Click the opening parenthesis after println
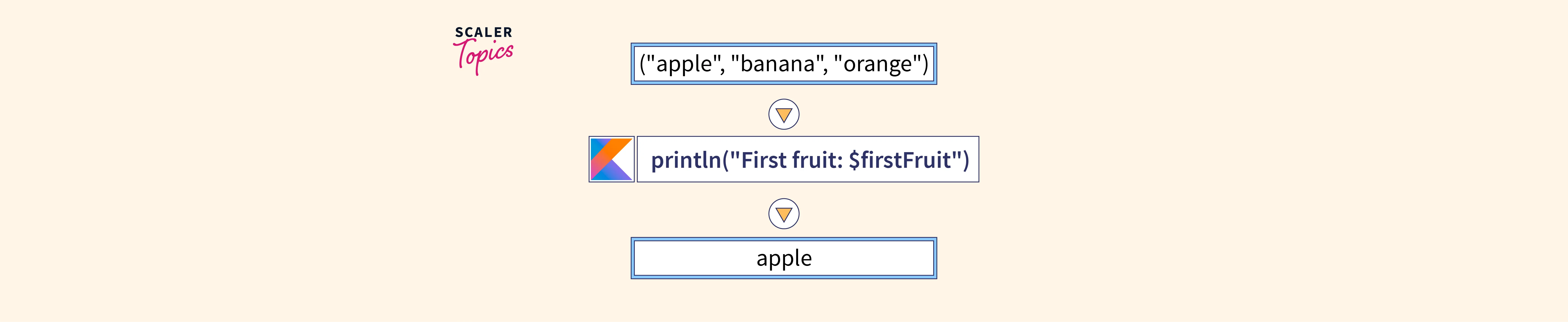The width and height of the screenshot is (1568, 322). 725,160
